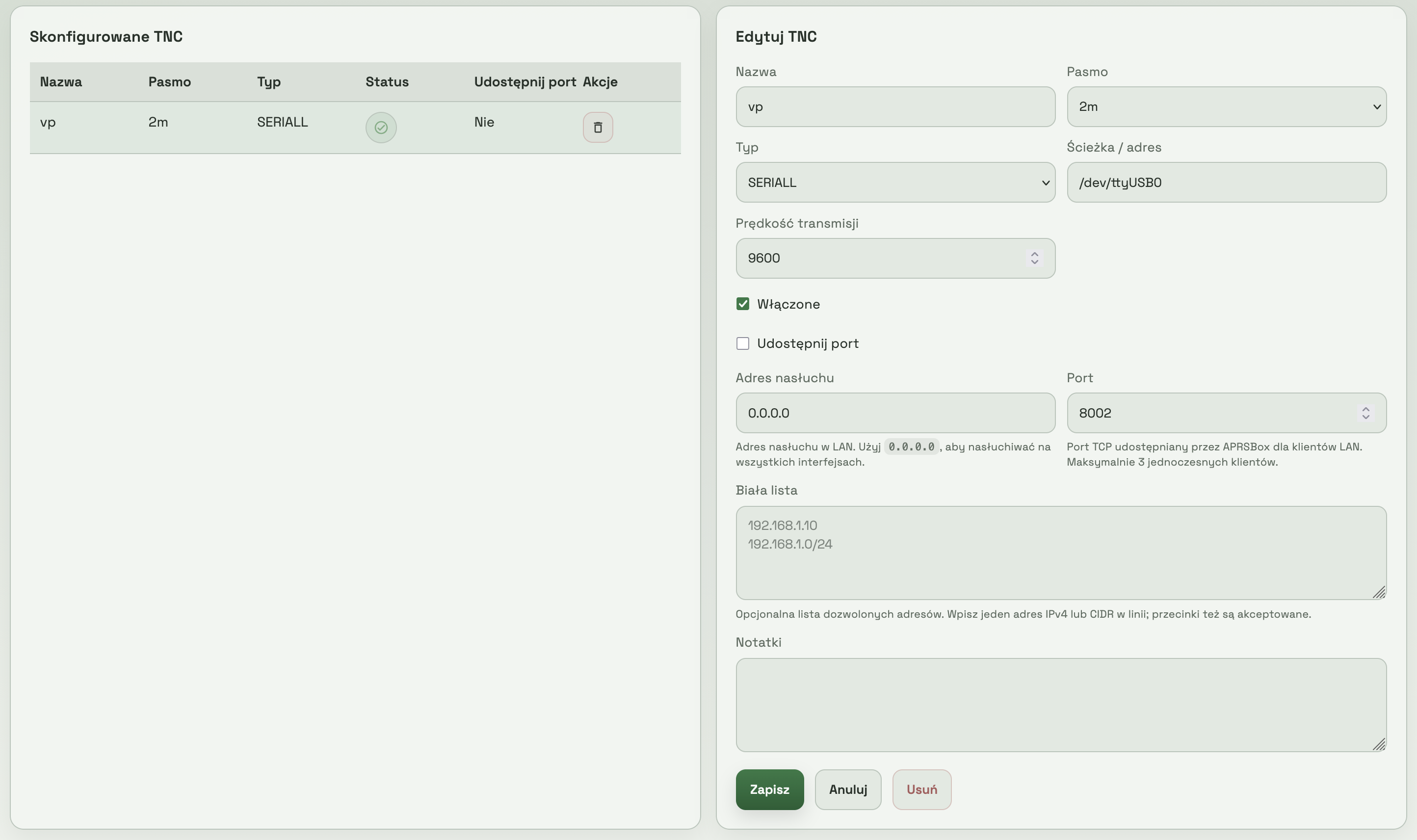Enable the Udostępnij port checkbox

pyautogui.click(x=742, y=343)
